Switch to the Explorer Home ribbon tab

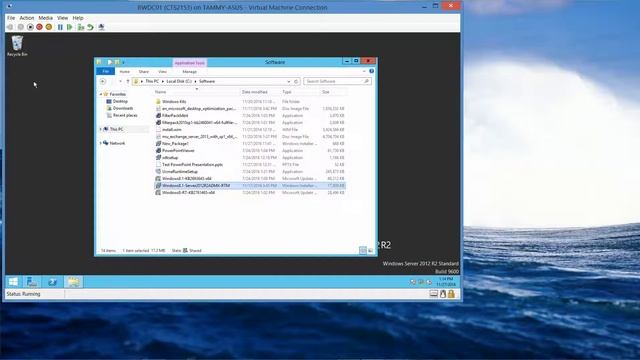click(x=124, y=71)
